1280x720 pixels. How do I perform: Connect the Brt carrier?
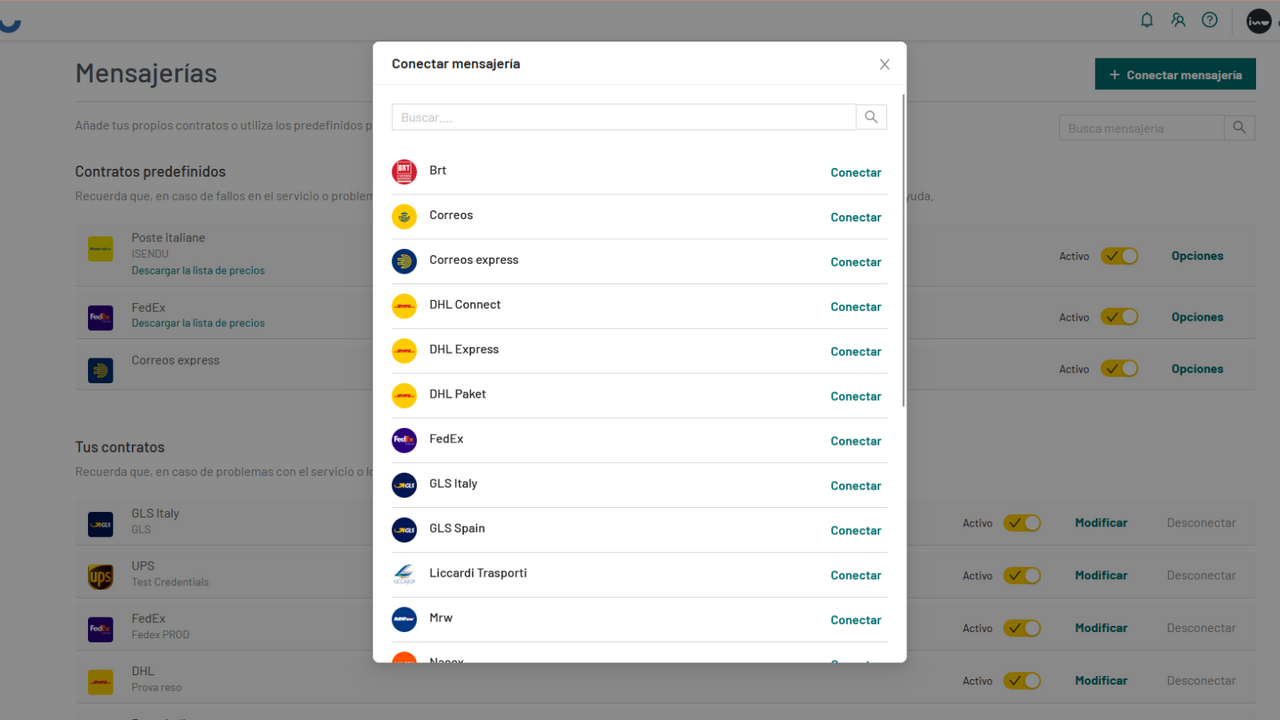coord(856,172)
